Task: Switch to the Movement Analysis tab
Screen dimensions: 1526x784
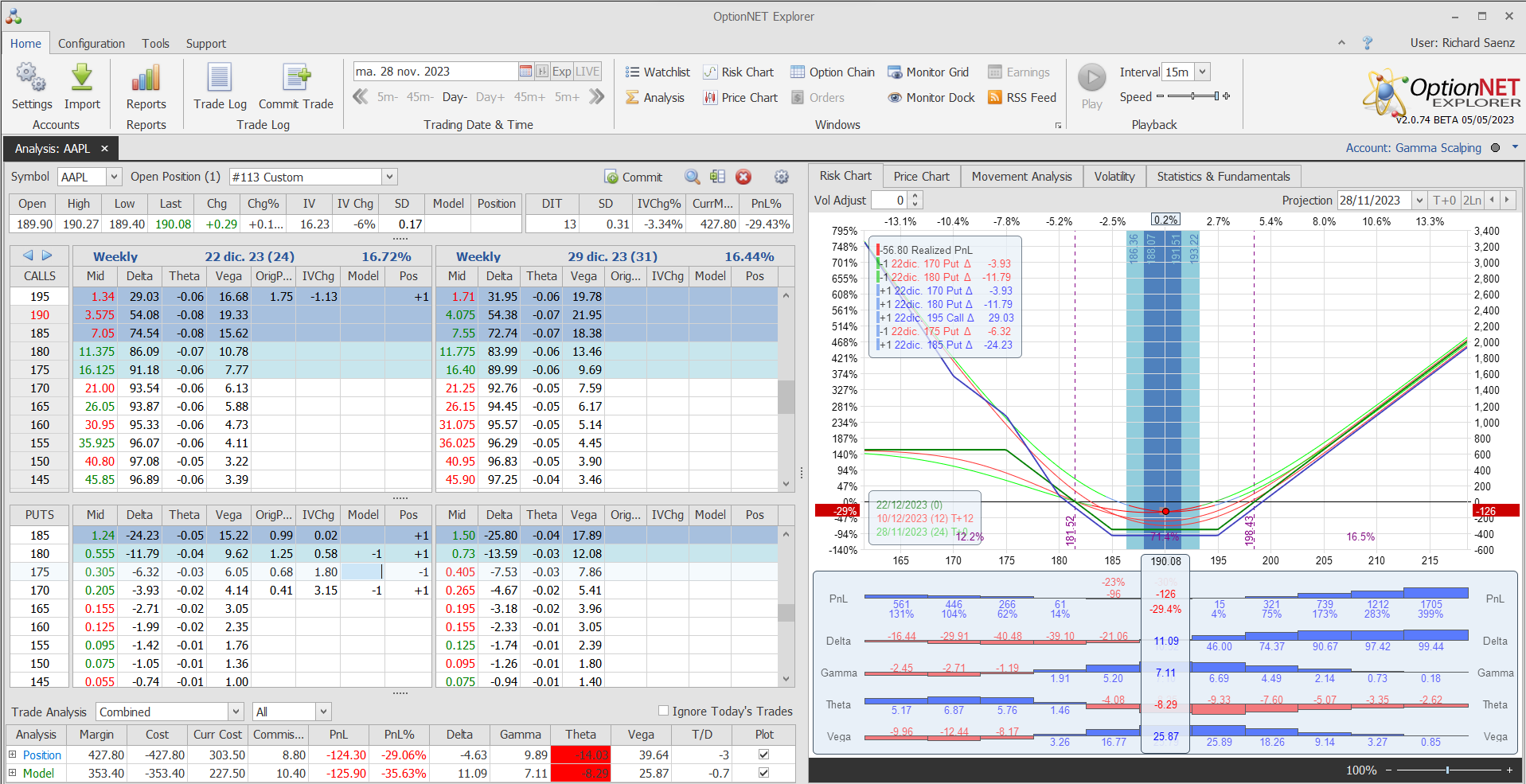Action: click(1022, 177)
